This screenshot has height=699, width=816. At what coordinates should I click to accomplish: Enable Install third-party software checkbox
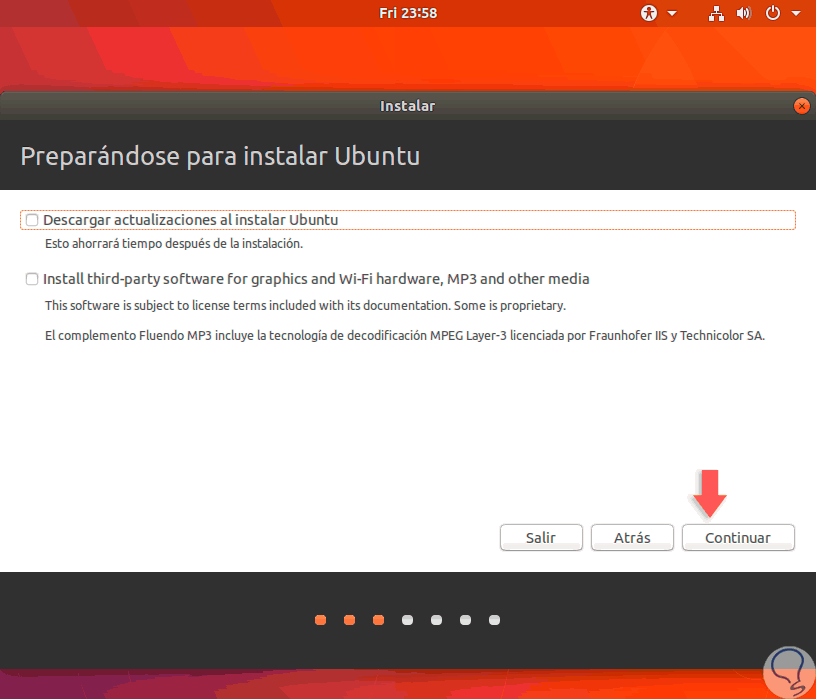pyautogui.click(x=32, y=279)
